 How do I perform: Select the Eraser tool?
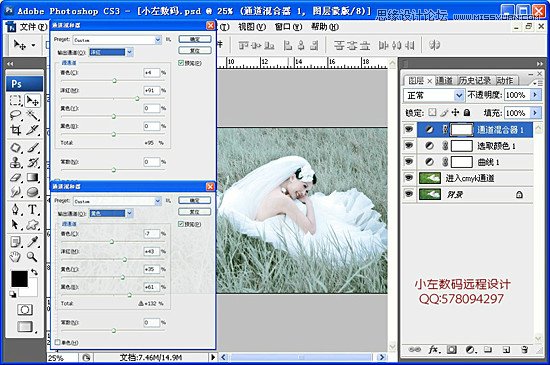click(15, 177)
